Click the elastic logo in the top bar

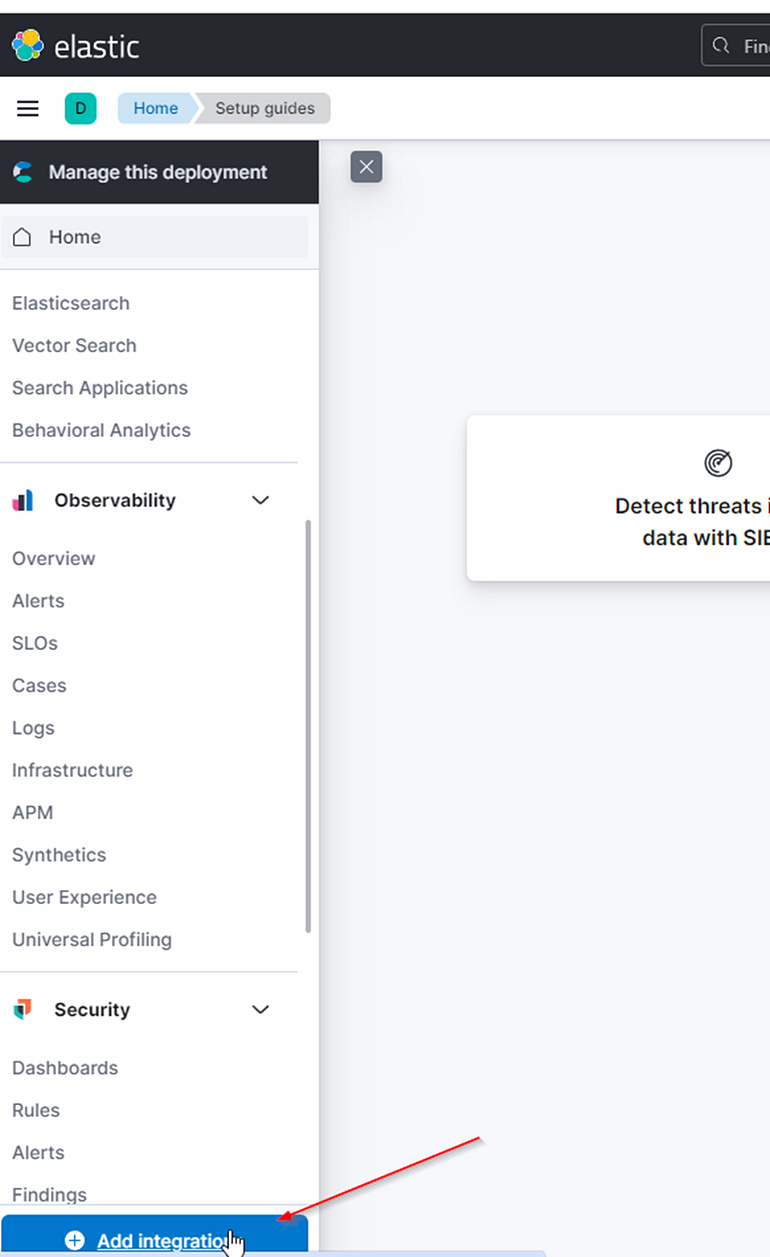pyautogui.click(x=75, y=45)
